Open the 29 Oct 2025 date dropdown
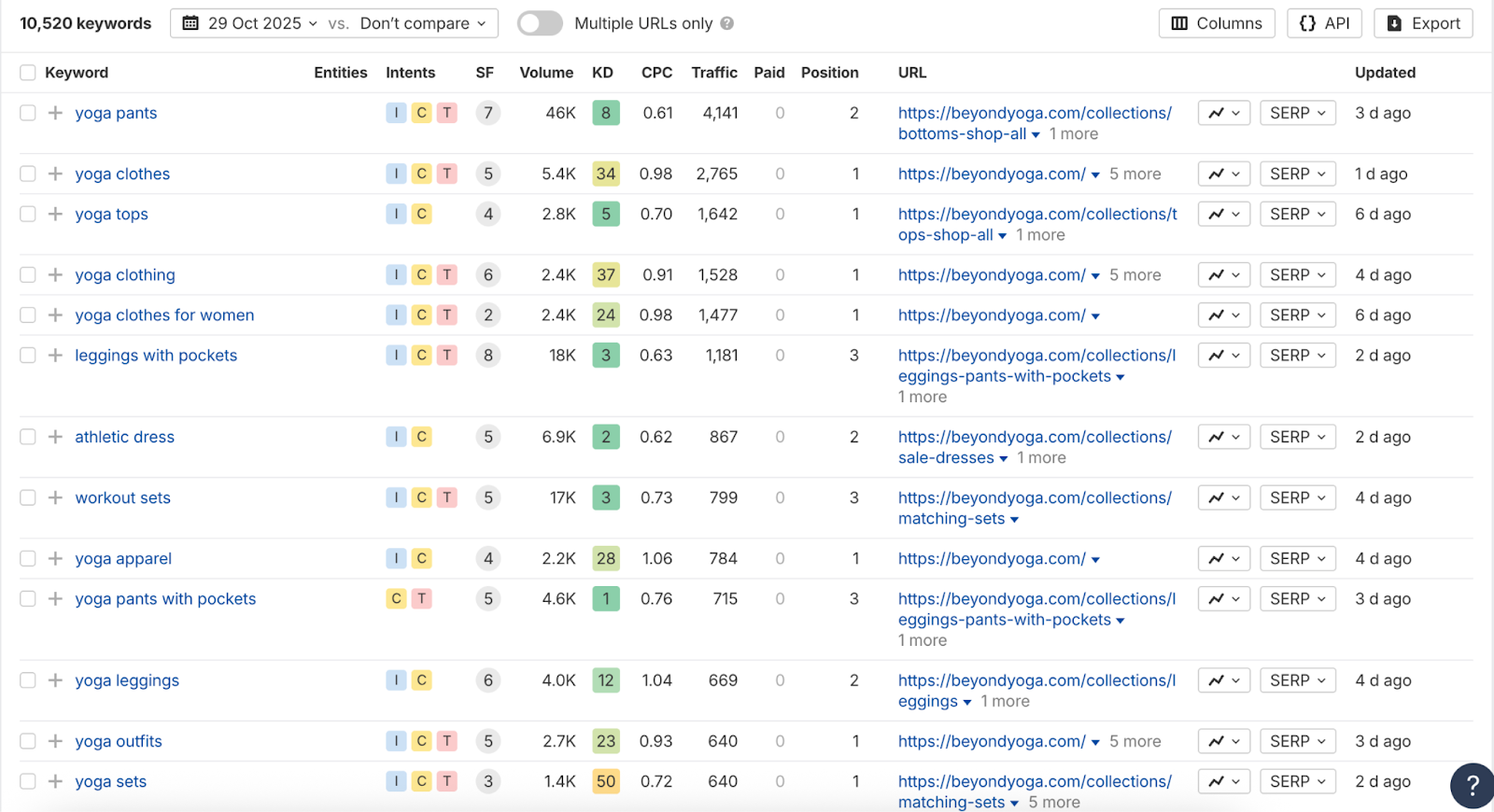This screenshot has height=812, width=1494. pos(250,23)
